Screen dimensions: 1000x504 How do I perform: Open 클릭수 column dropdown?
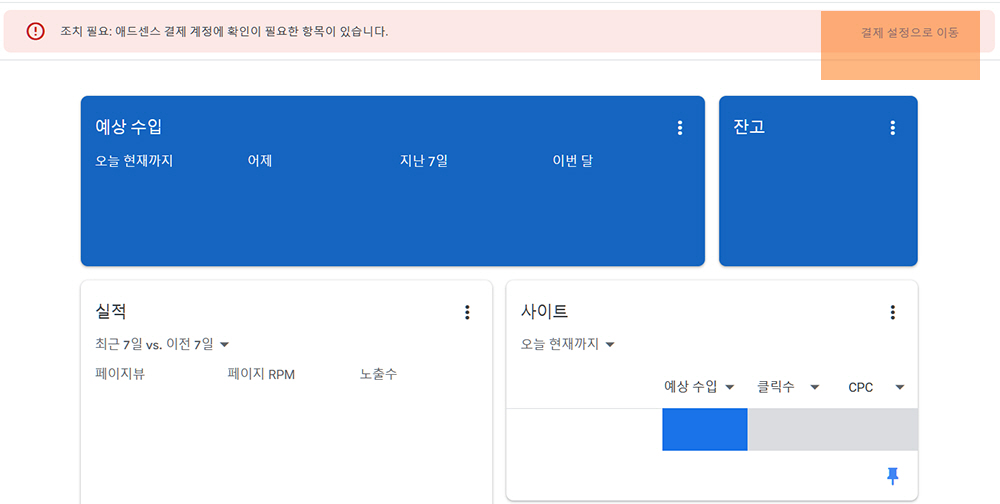pyautogui.click(x=788, y=387)
